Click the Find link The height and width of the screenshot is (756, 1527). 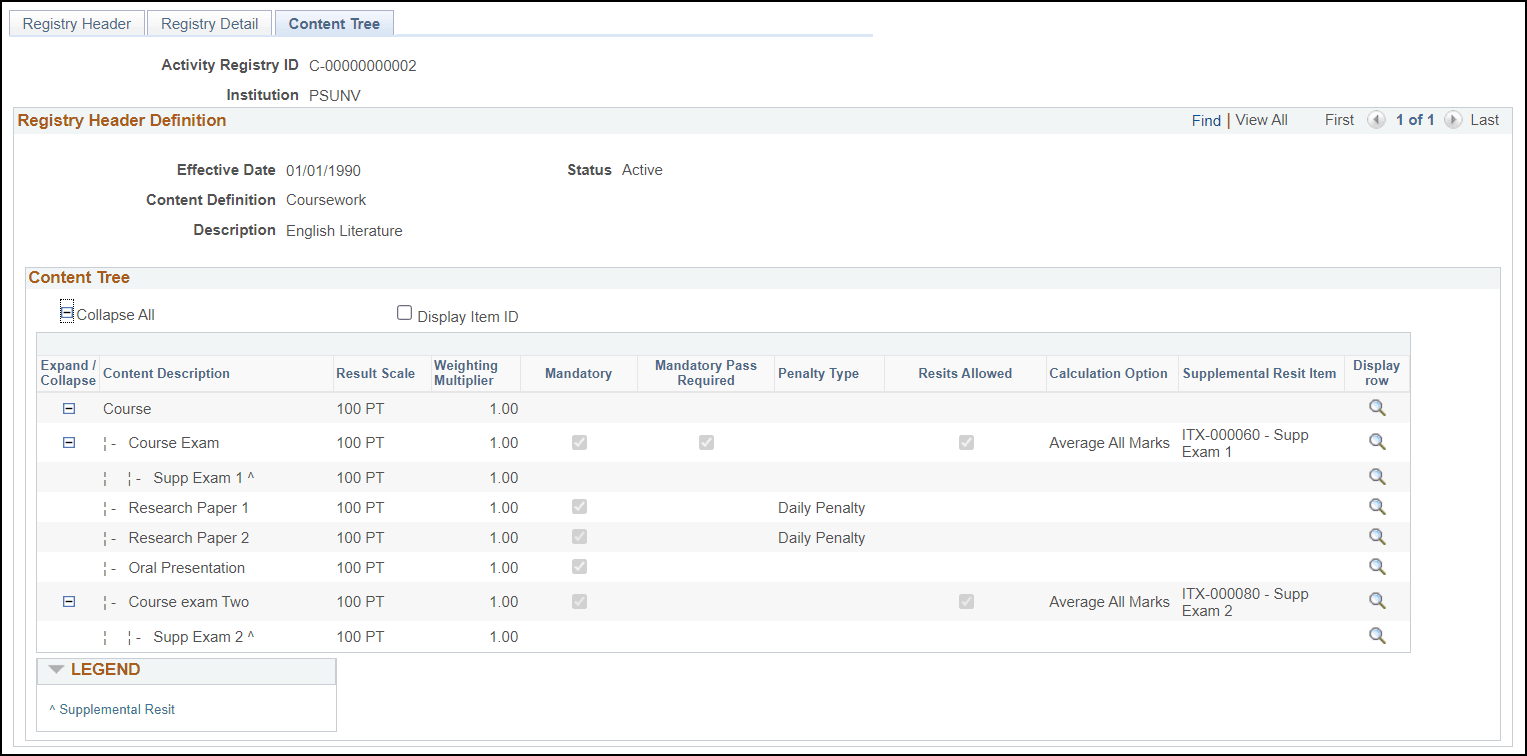point(1206,120)
